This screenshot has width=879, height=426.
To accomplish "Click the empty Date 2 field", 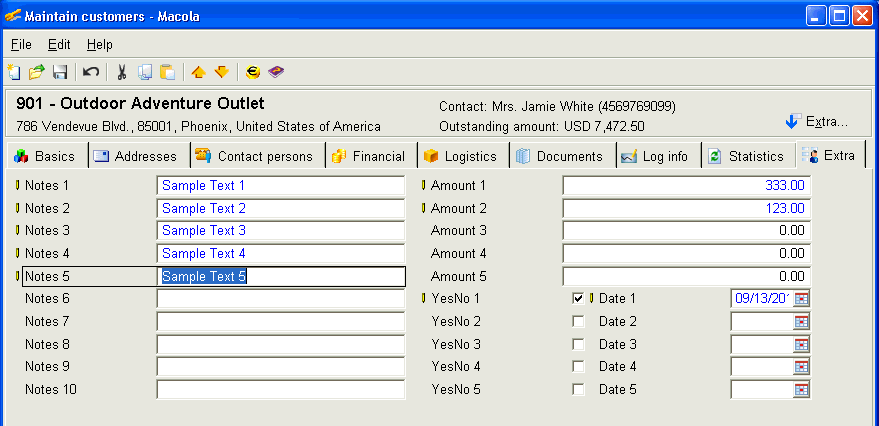I will 762,322.
